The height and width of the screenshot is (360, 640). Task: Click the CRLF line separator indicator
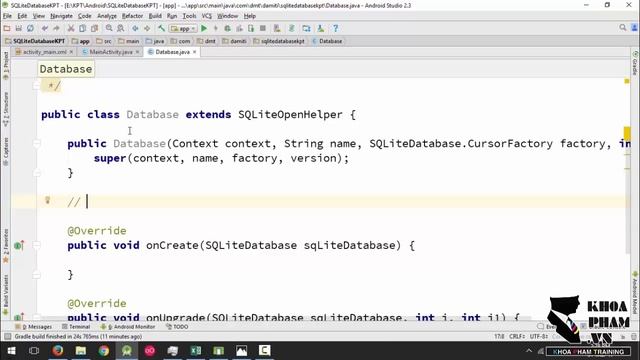pos(516,336)
